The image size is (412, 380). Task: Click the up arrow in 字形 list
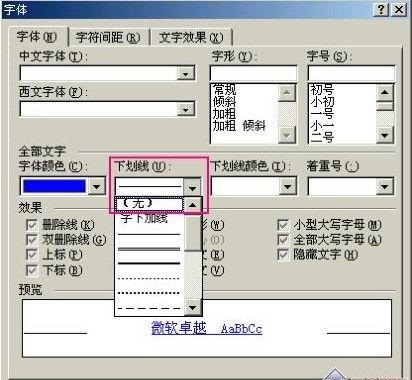[x=287, y=93]
